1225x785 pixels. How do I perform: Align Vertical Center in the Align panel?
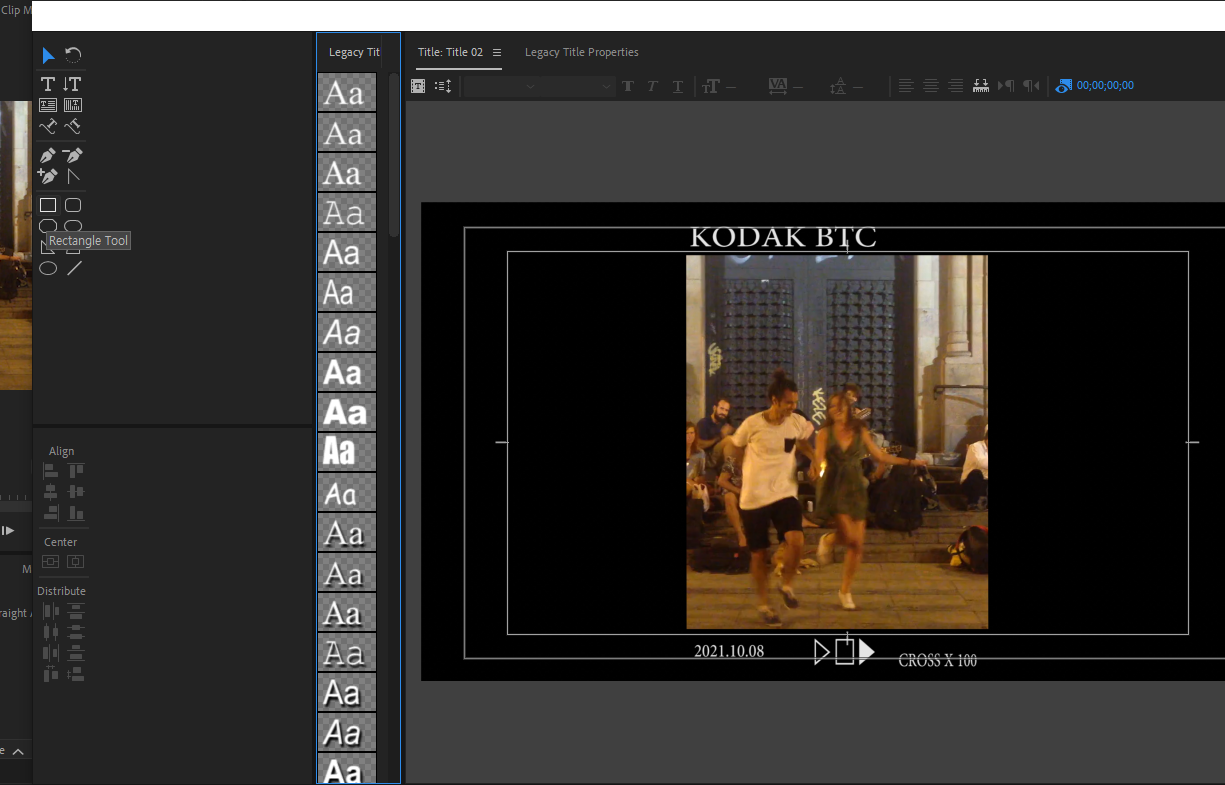pos(76,491)
